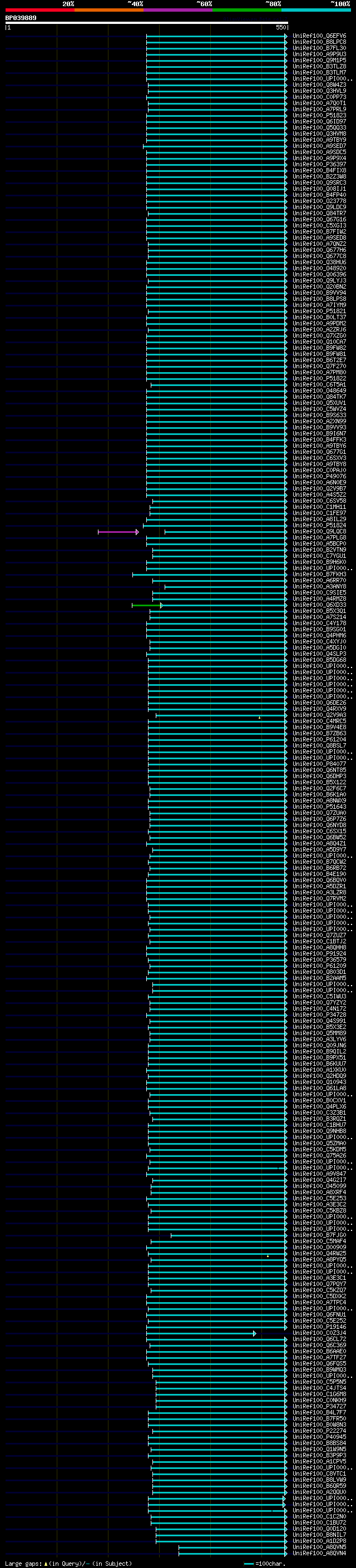Viewport: 356px width, 1568px height.
Task: Select row label UniRef100_Q6CL72
Action: click(x=319, y=1339)
